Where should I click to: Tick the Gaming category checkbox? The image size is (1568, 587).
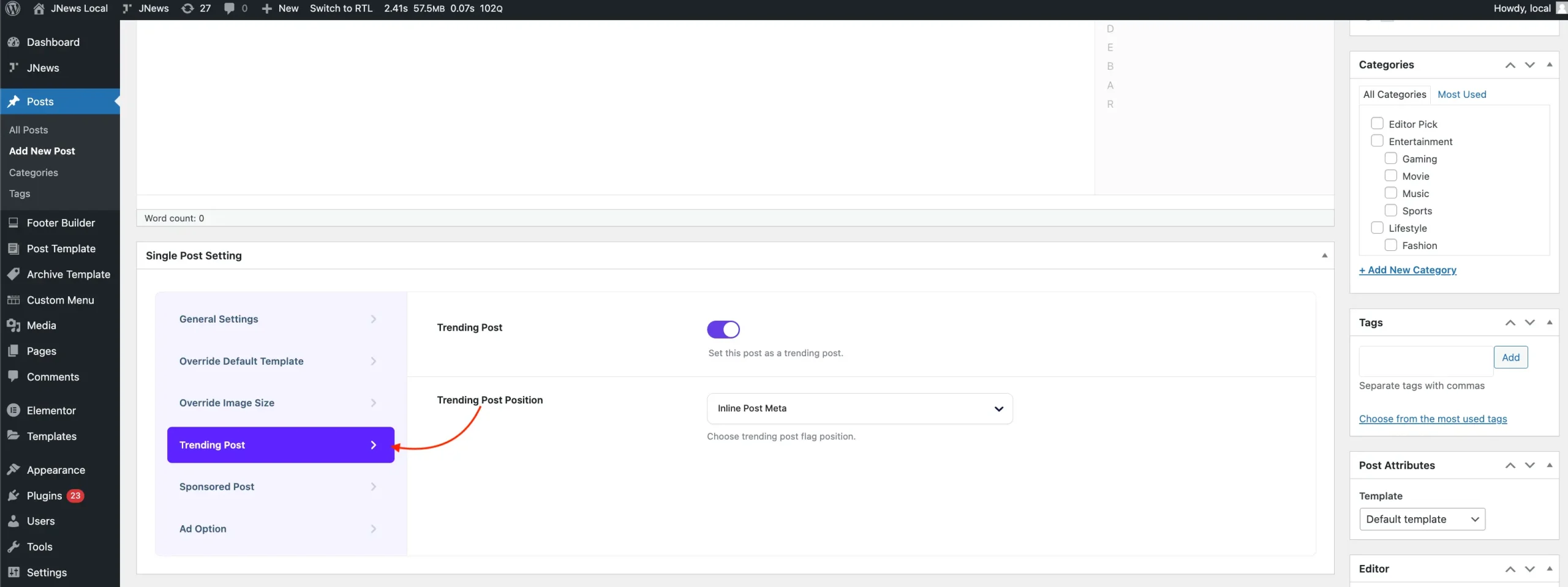point(1390,159)
